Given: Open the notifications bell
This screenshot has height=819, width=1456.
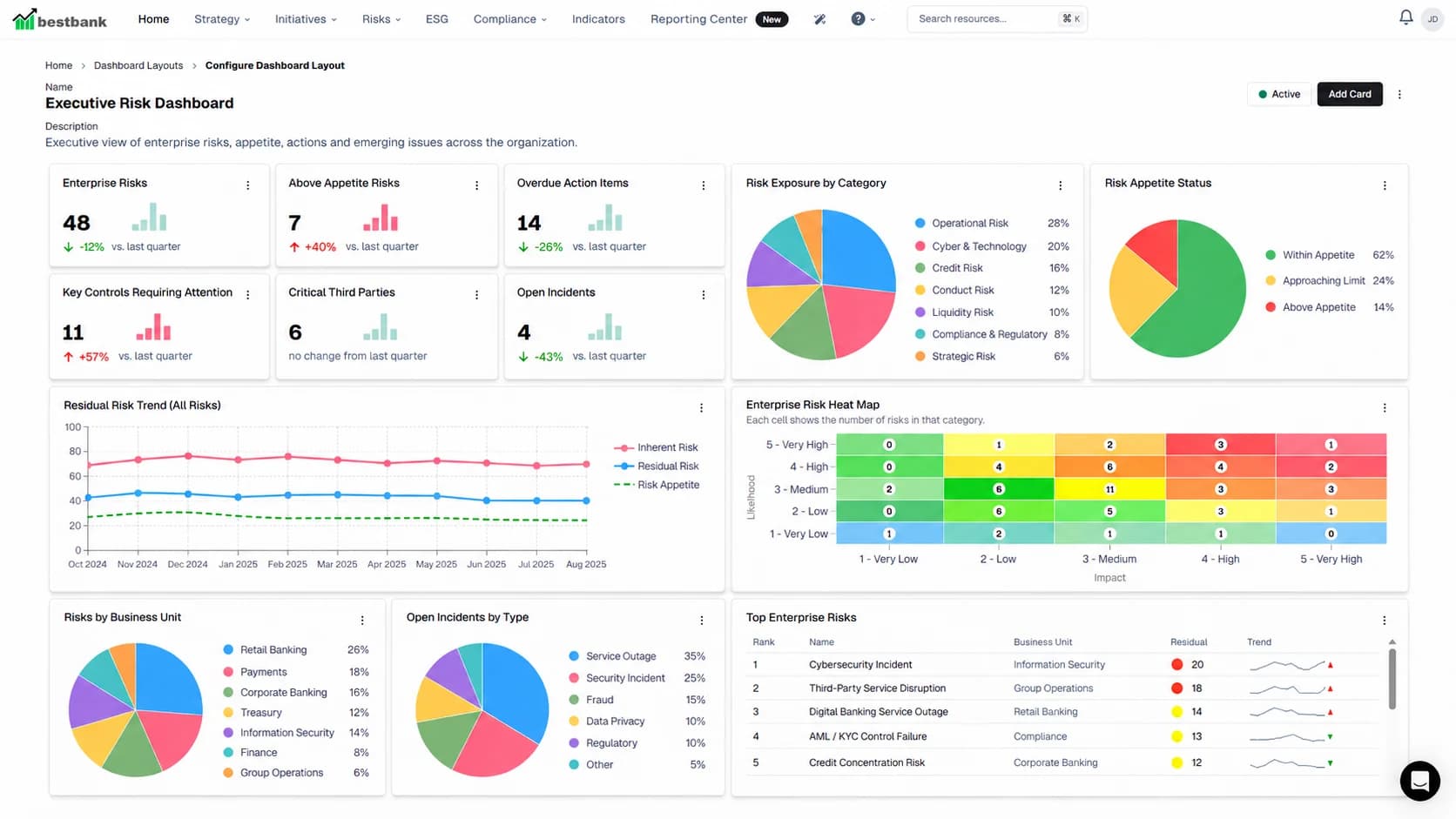Looking at the screenshot, I should click(1405, 17).
